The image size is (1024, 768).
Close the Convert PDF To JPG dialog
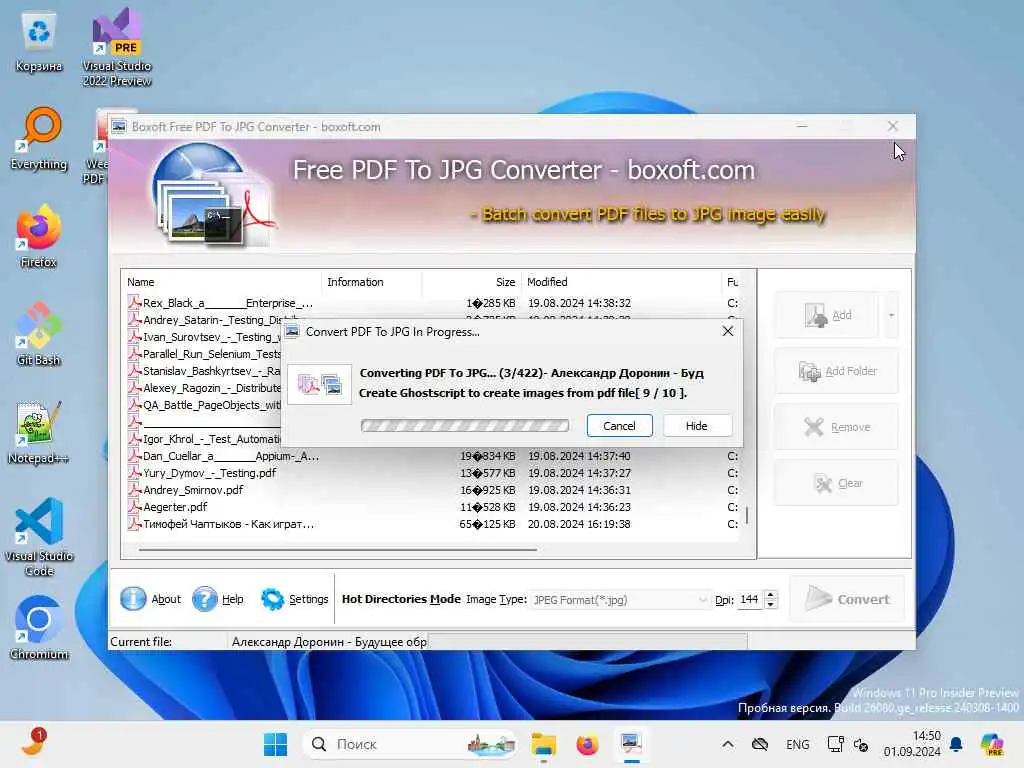pyautogui.click(x=728, y=331)
